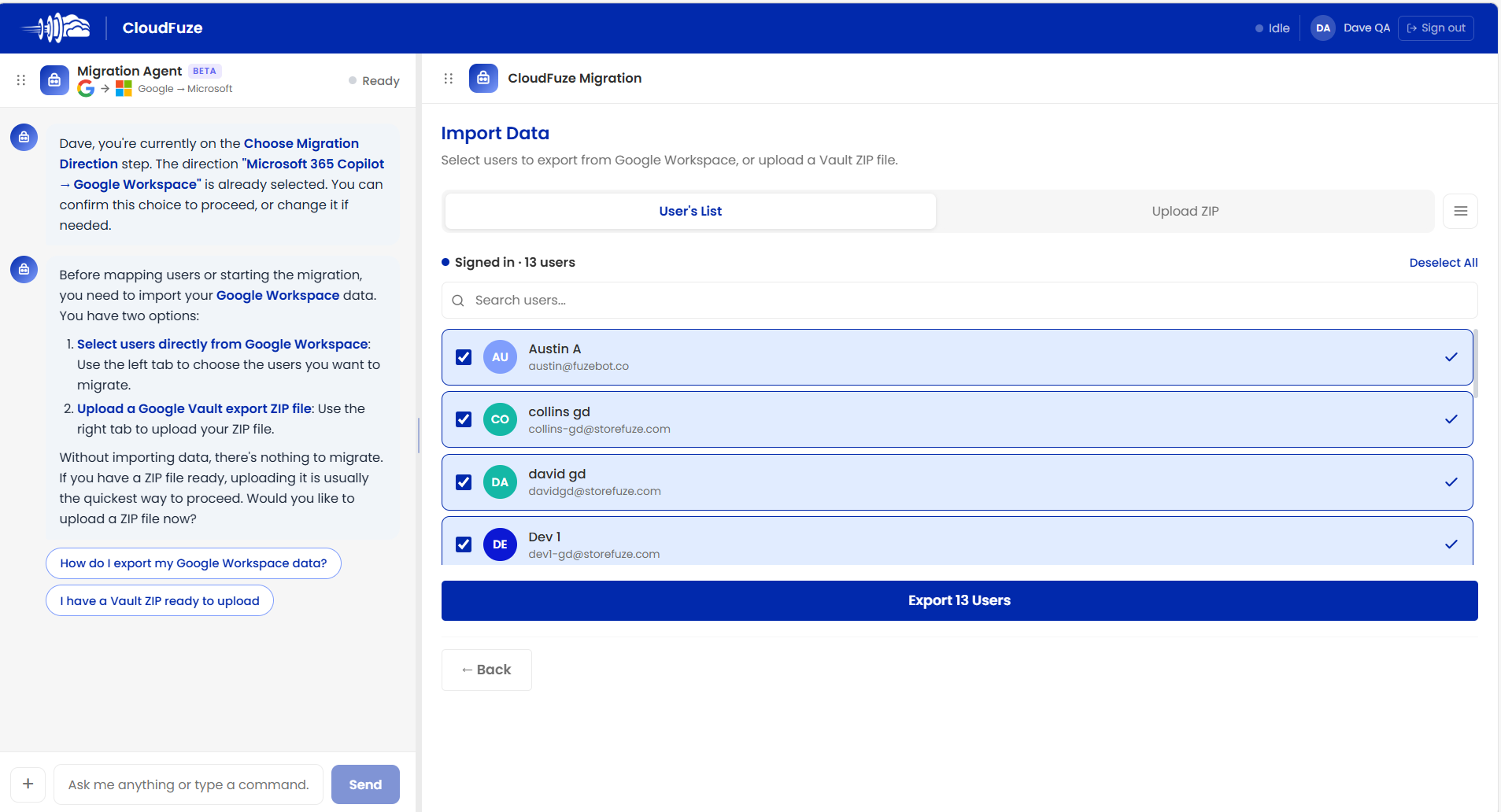This screenshot has height=812, width=1501.
Task: Click the DE avatar for Dev 1
Action: tap(500, 544)
